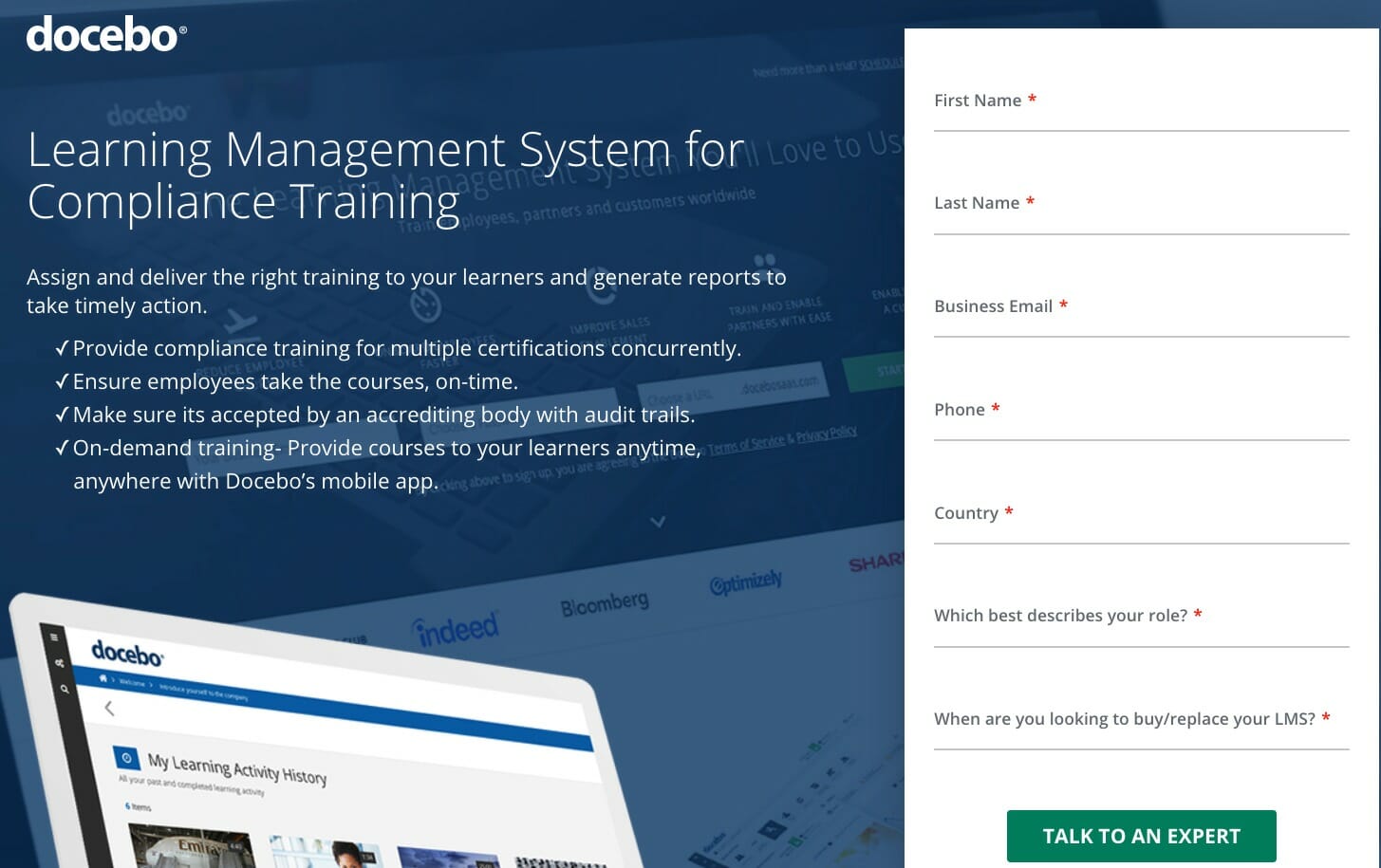Screen dimensions: 1381x868
Task: Click the share icon in tablet sidebar
Action: click(60, 663)
